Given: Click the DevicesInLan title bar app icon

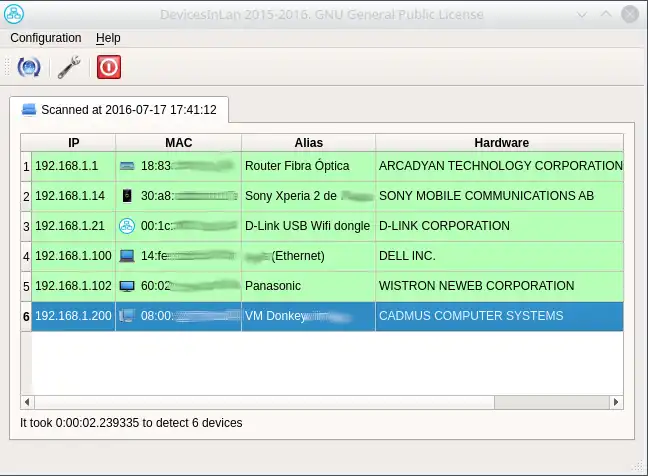Looking at the screenshot, I should pyautogui.click(x=14, y=14).
